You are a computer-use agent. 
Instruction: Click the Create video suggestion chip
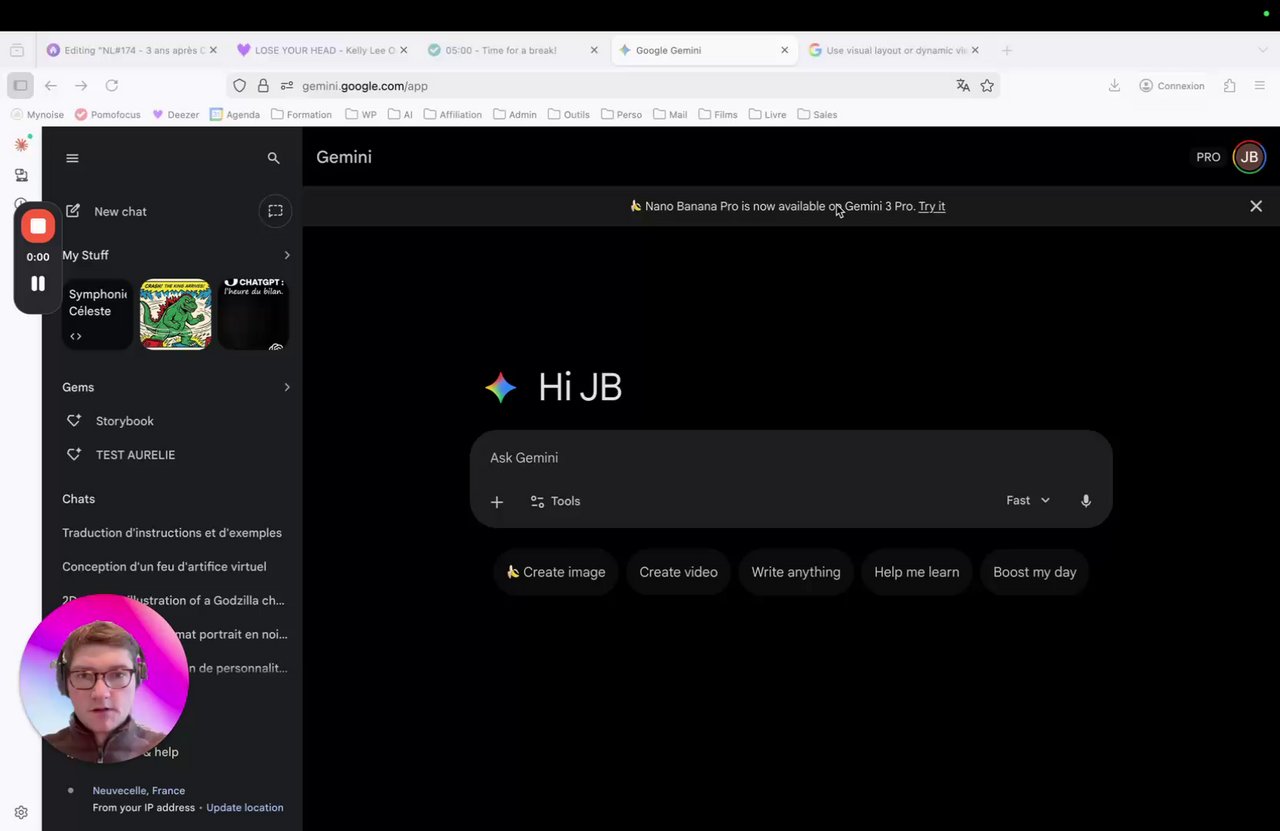pyautogui.click(x=678, y=572)
